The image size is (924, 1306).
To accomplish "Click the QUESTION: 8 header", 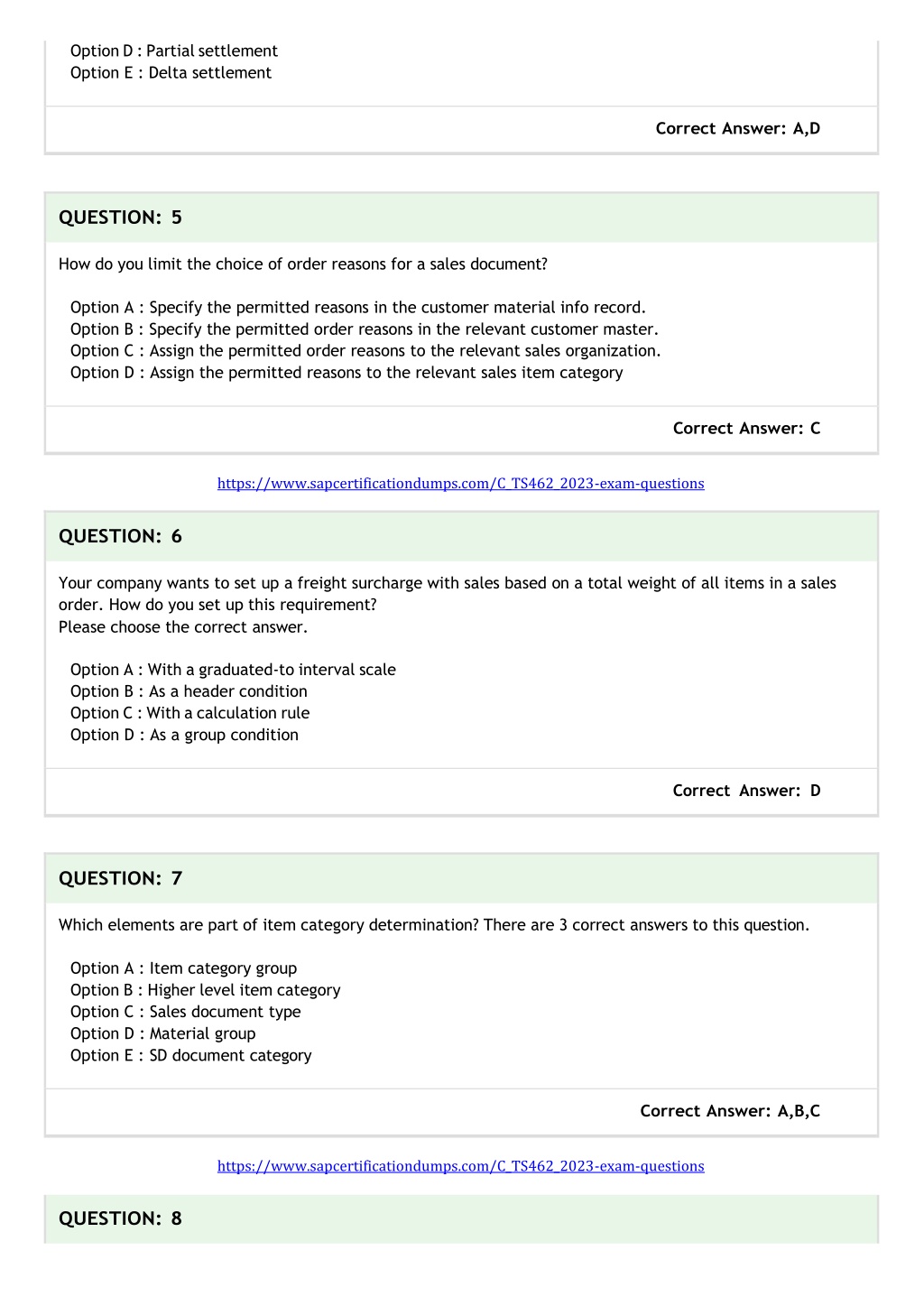I will tap(461, 1218).
